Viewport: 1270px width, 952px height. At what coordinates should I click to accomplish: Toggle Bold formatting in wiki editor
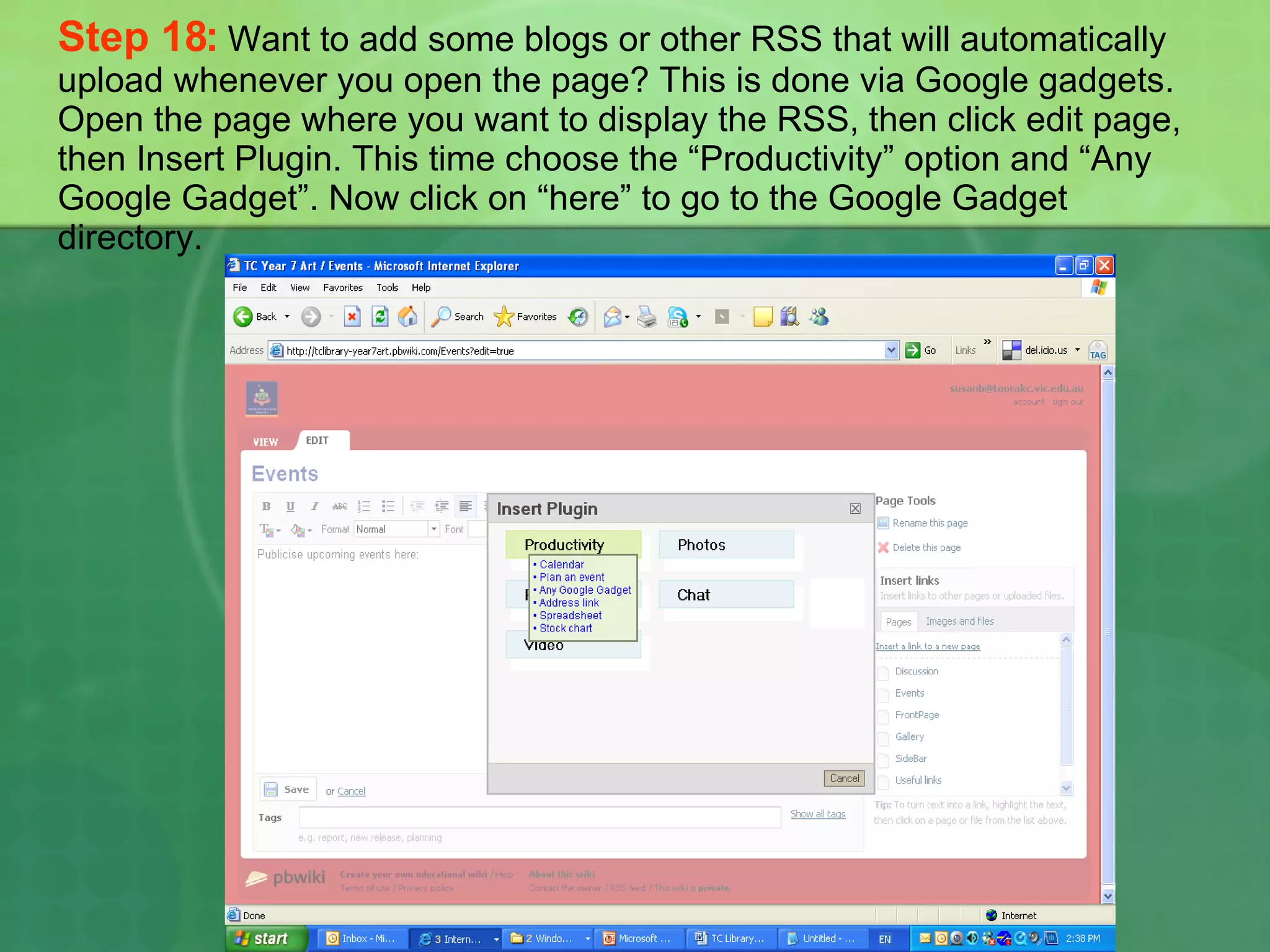(x=266, y=506)
